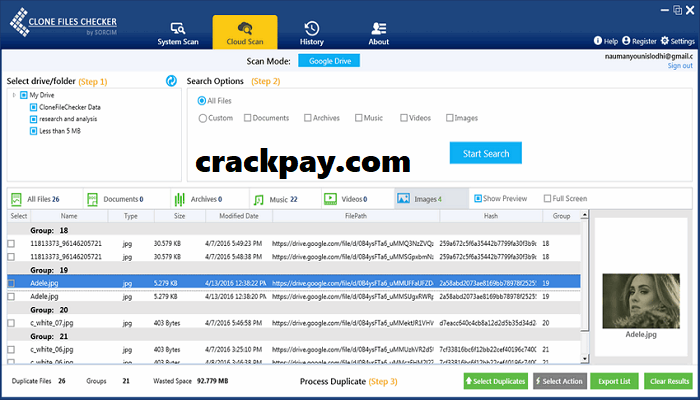Screen dimensions: 700x400
Task: Open the About tab
Action: coord(379,34)
